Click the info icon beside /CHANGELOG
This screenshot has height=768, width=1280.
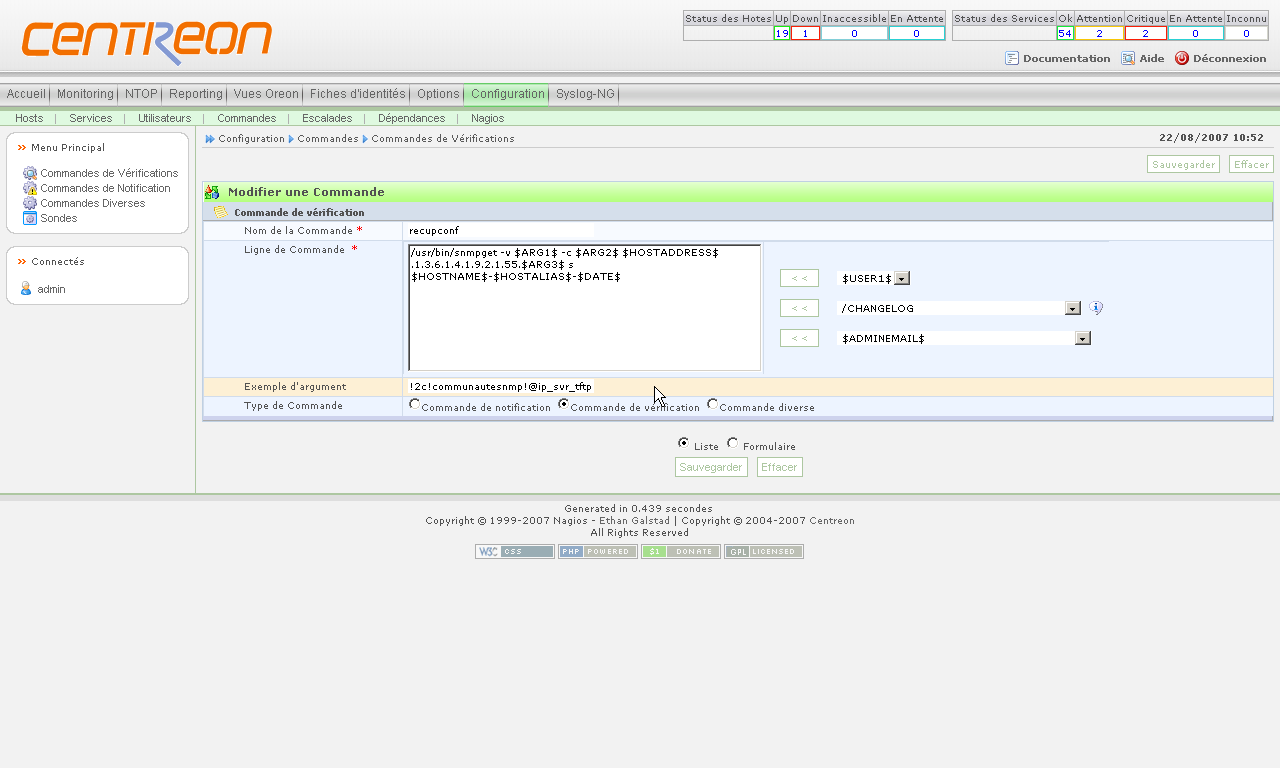coord(1096,308)
